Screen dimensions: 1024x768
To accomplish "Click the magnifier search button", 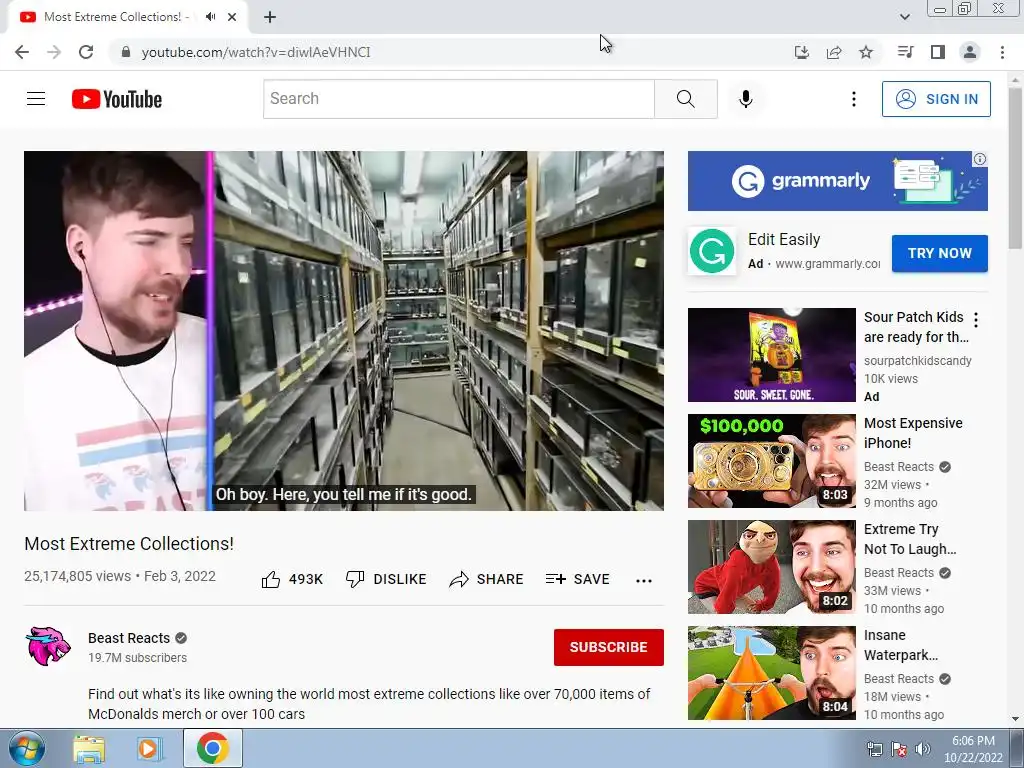I will [686, 99].
